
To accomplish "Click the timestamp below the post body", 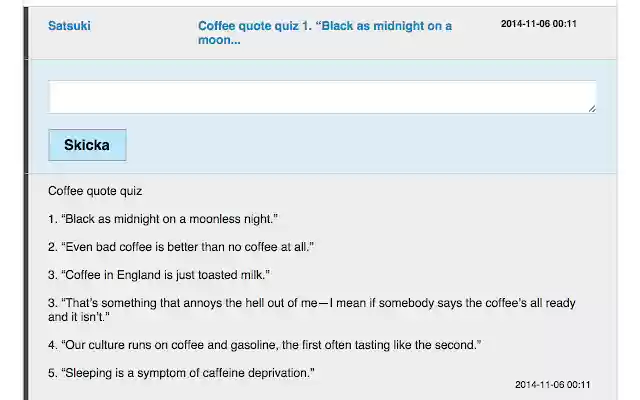I will pos(552,385).
